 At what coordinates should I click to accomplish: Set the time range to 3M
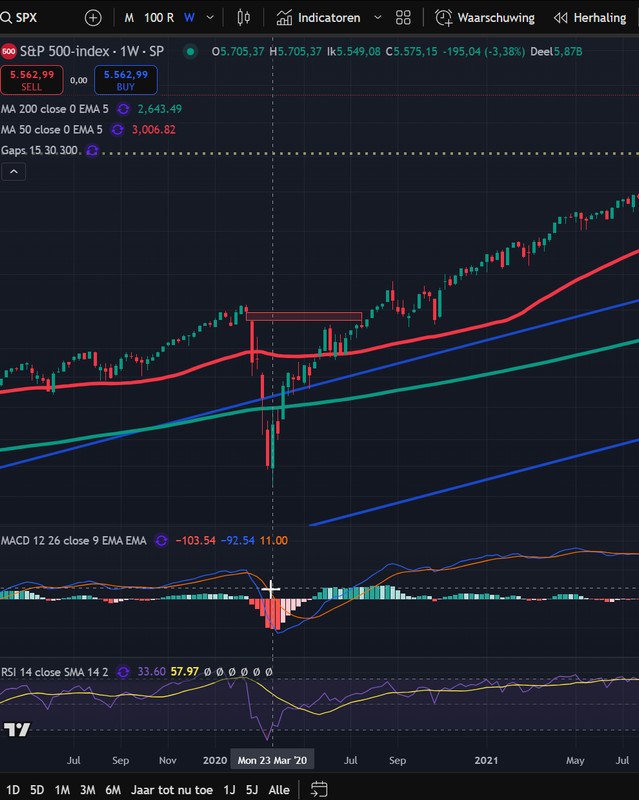point(88,790)
